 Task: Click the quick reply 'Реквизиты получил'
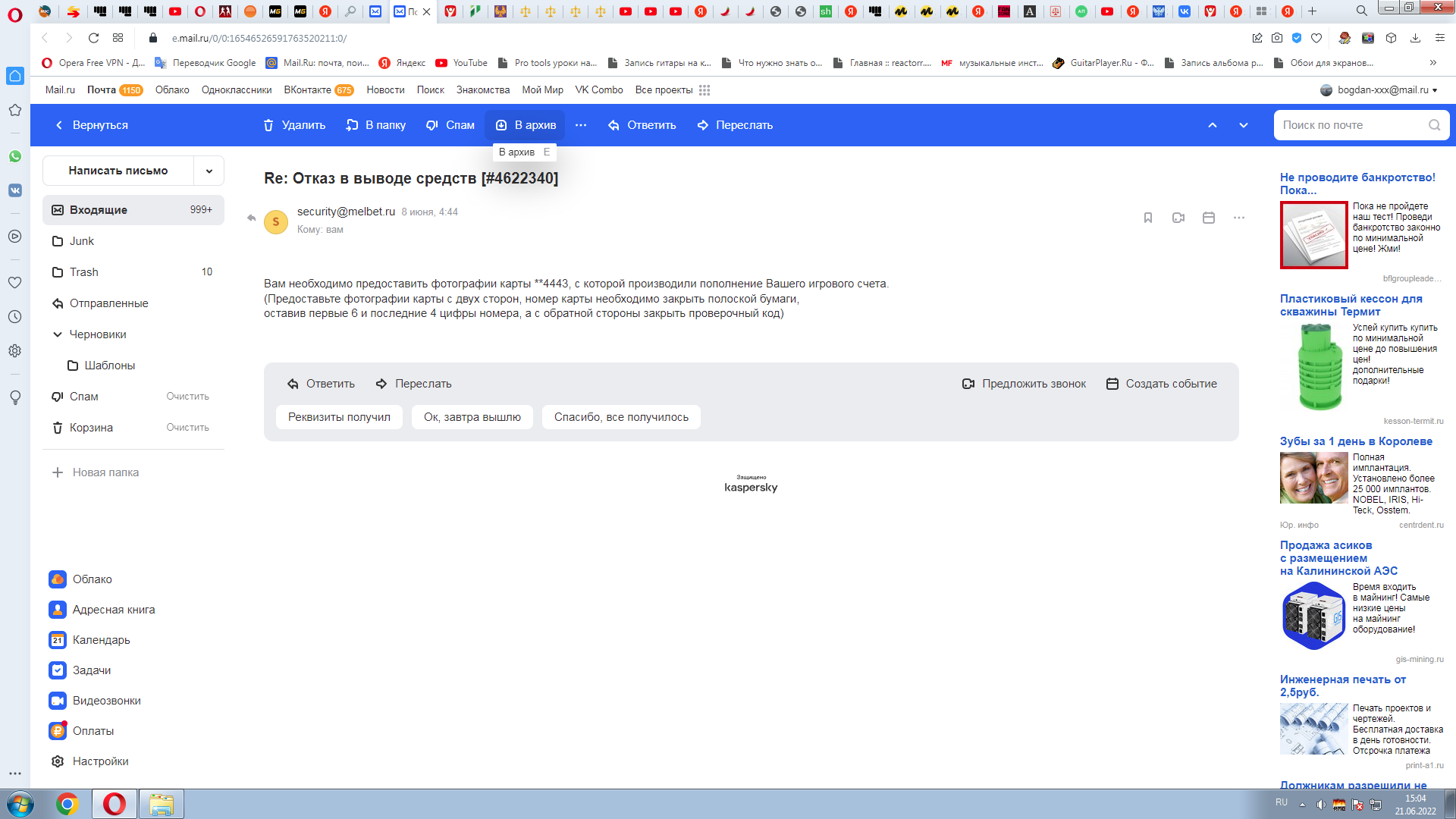[339, 417]
